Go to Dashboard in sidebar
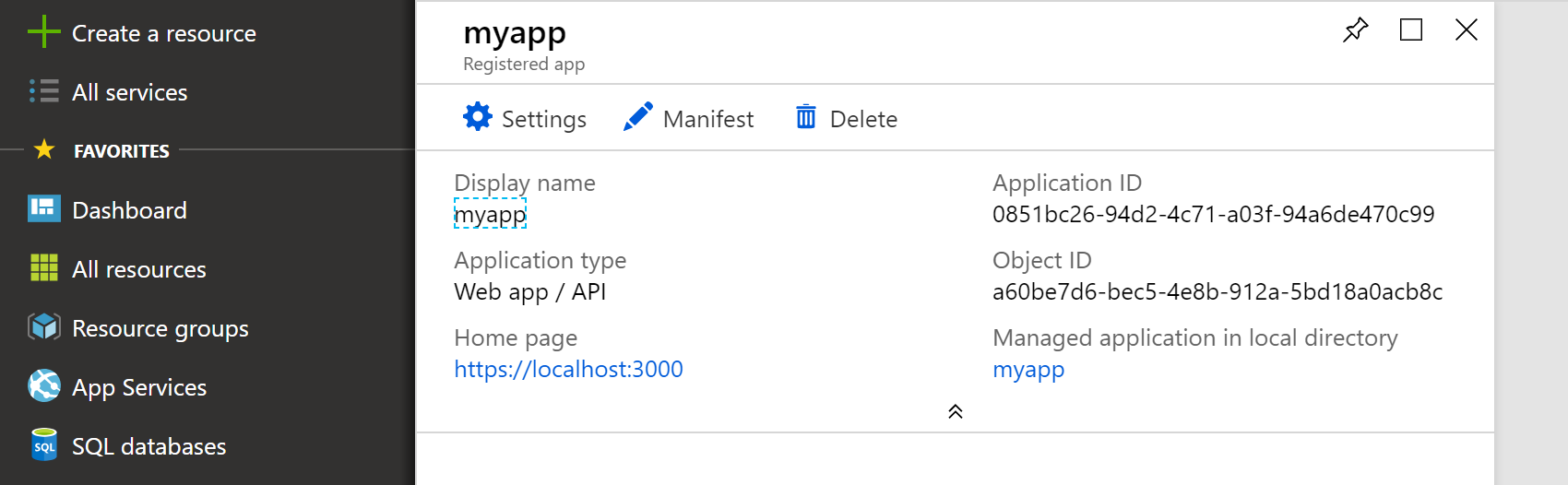 [x=129, y=210]
